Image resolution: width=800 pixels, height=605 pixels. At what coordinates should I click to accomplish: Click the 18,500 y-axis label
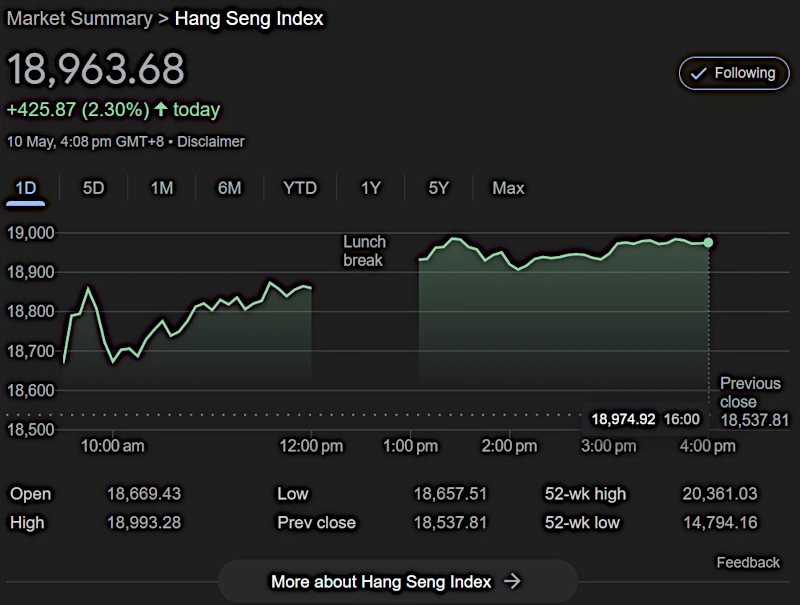(30, 430)
